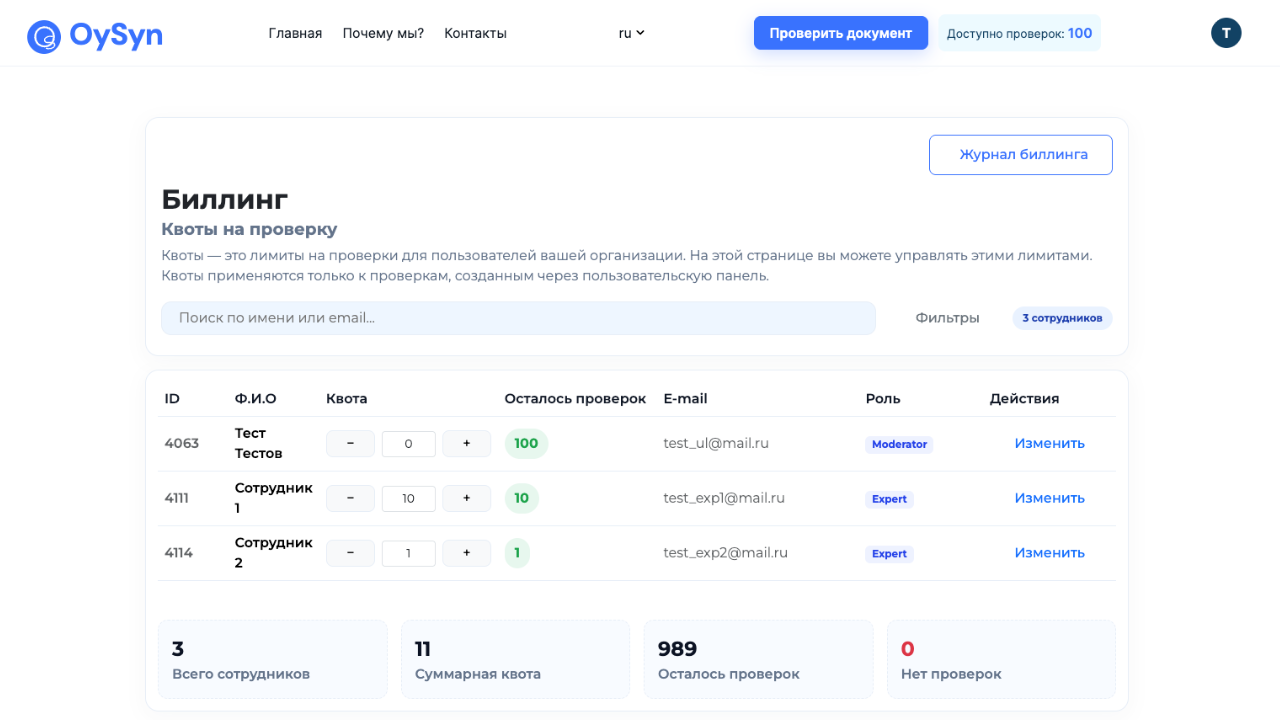1280x720 pixels.
Task: Expand the ru language dropdown
Action: (631, 33)
